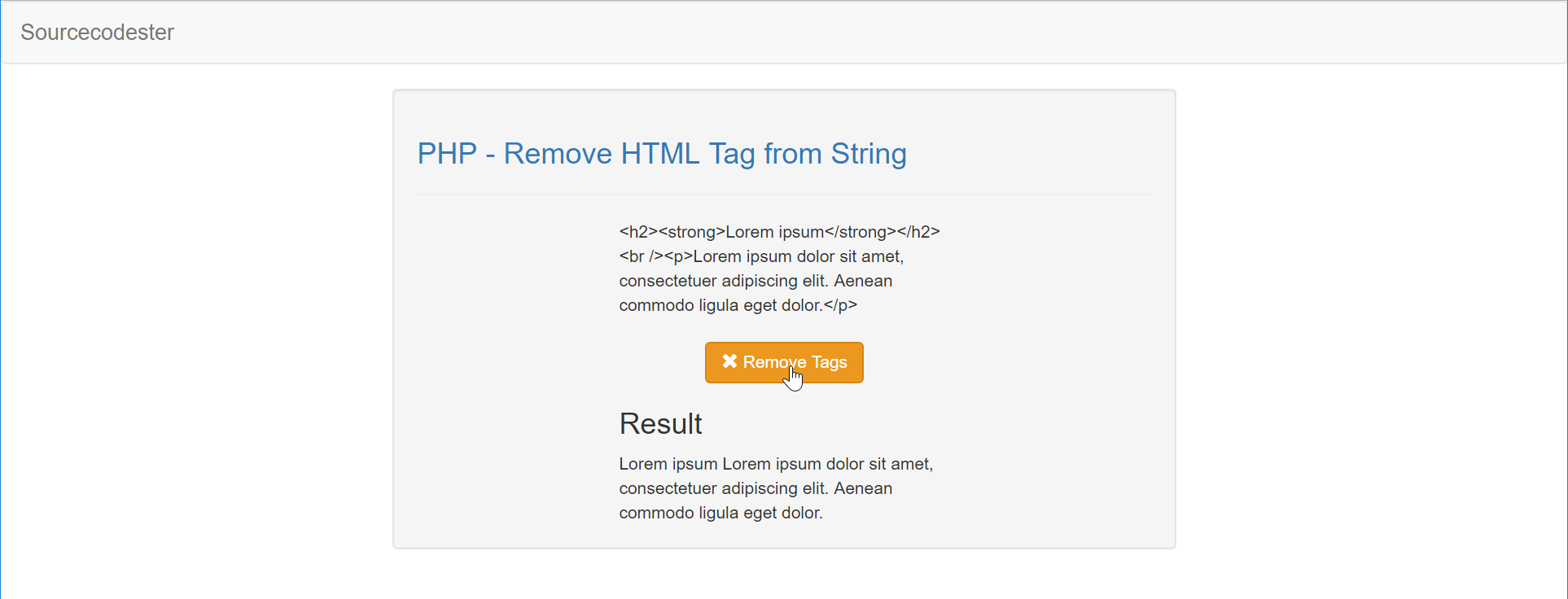Click the stripped Lorem ipsum output text
Viewport: 1568px width, 599px height.
click(776, 464)
